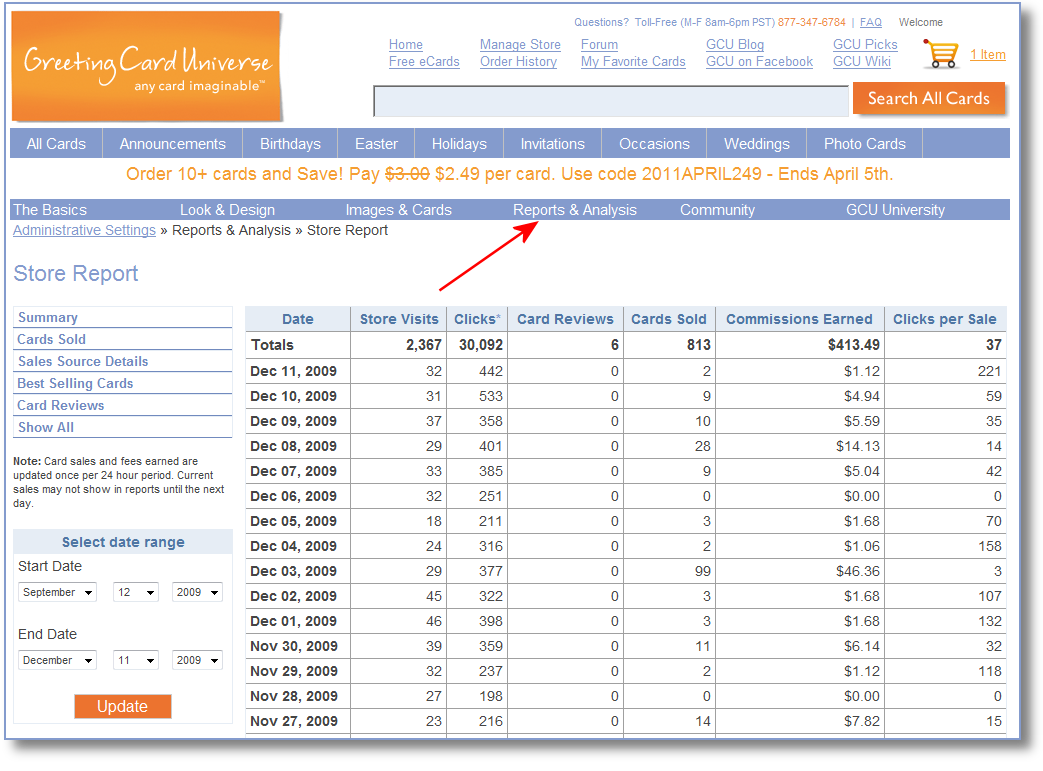The height and width of the screenshot is (771, 1043).
Task: Click the Date column header
Action: pyautogui.click(x=298, y=319)
